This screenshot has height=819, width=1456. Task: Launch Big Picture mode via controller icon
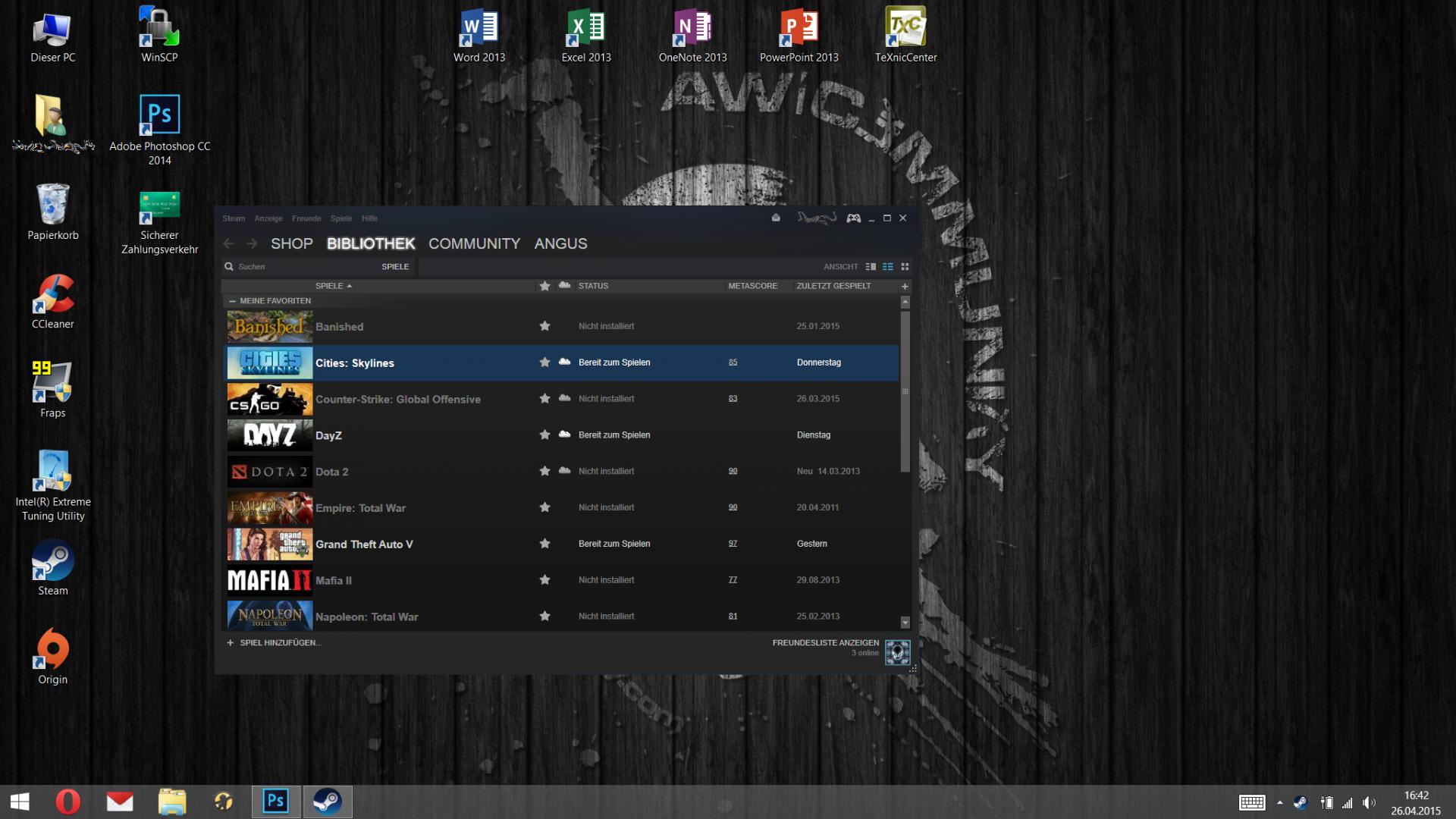854,218
